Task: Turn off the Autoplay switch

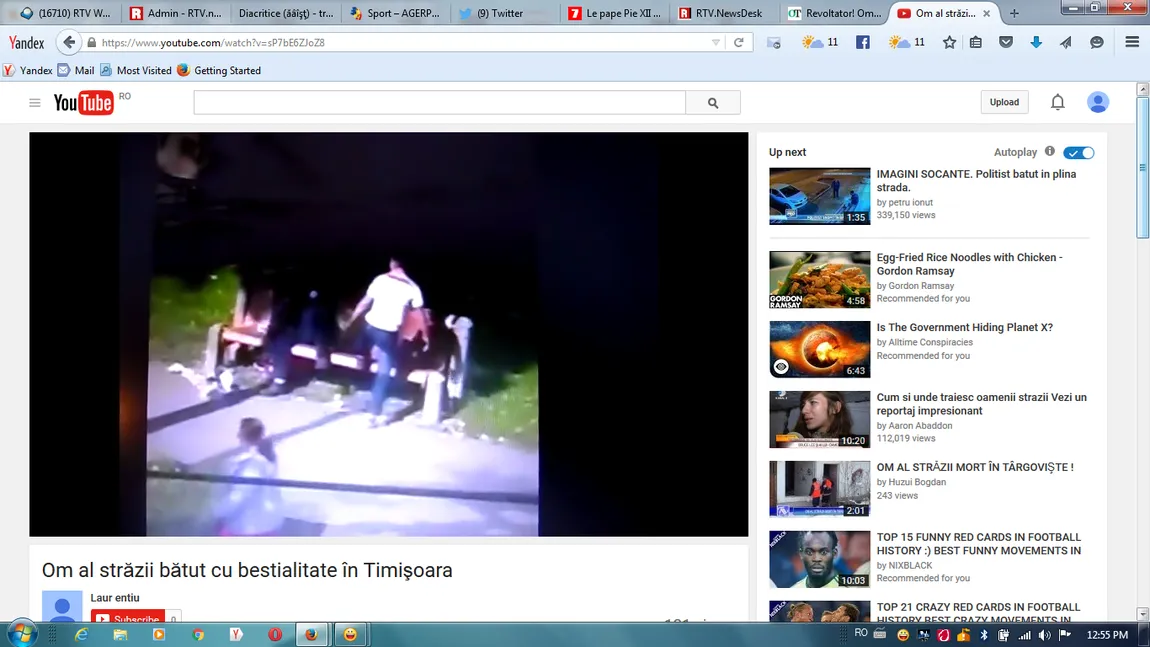Action: coord(1078,153)
